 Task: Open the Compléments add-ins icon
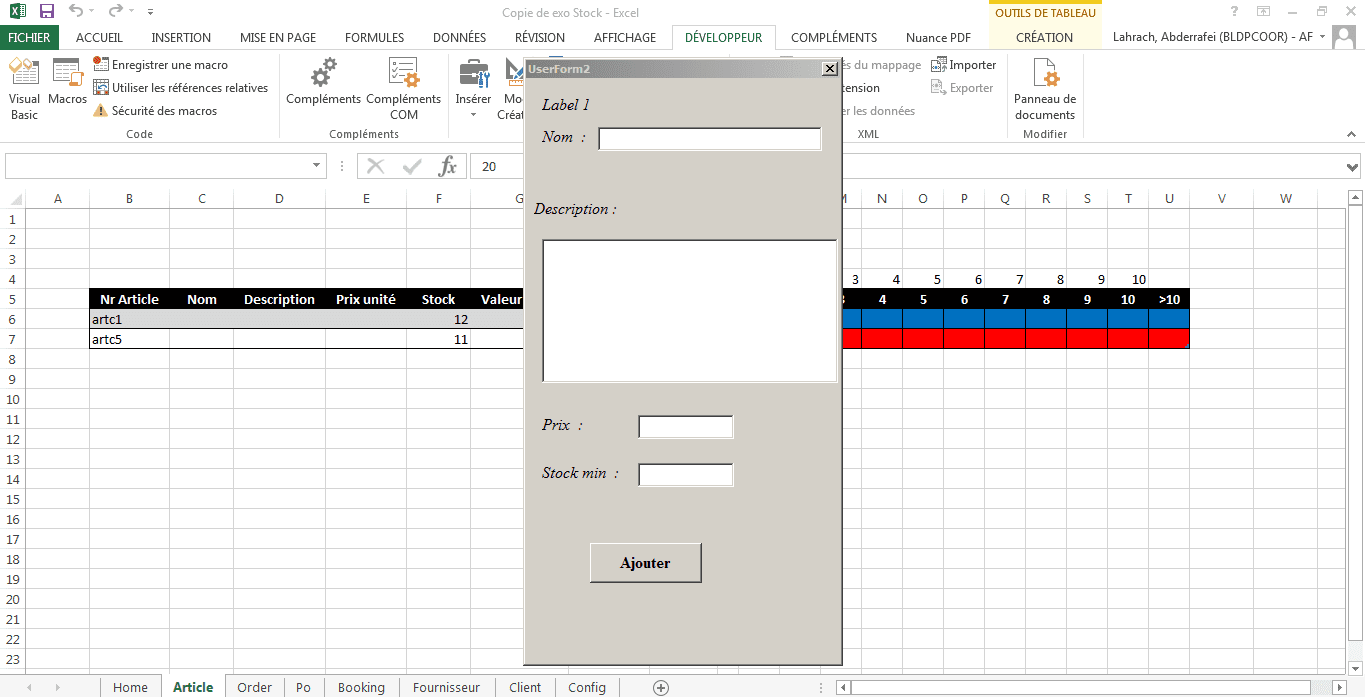click(323, 82)
